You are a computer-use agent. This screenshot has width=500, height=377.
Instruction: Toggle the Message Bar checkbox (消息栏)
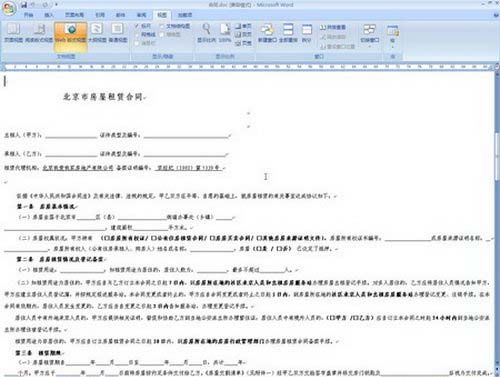coord(145,43)
